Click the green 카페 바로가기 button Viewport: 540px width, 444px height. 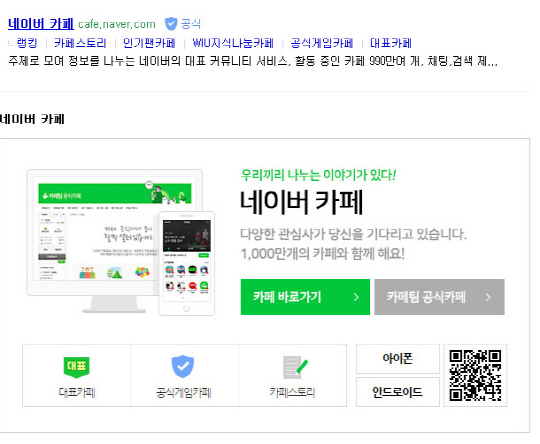[x=305, y=297]
